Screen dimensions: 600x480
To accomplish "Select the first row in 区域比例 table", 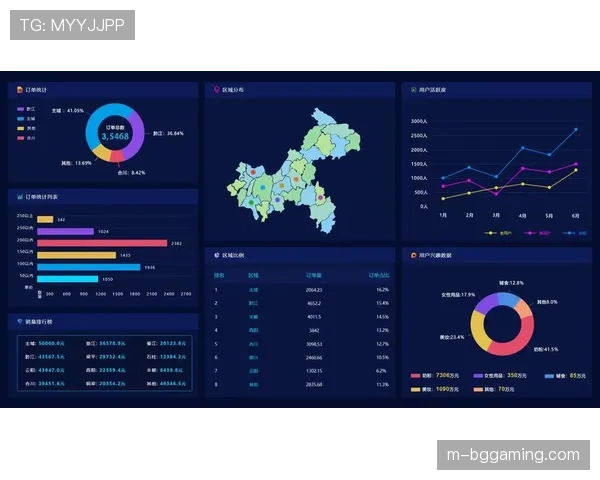I will (300, 288).
